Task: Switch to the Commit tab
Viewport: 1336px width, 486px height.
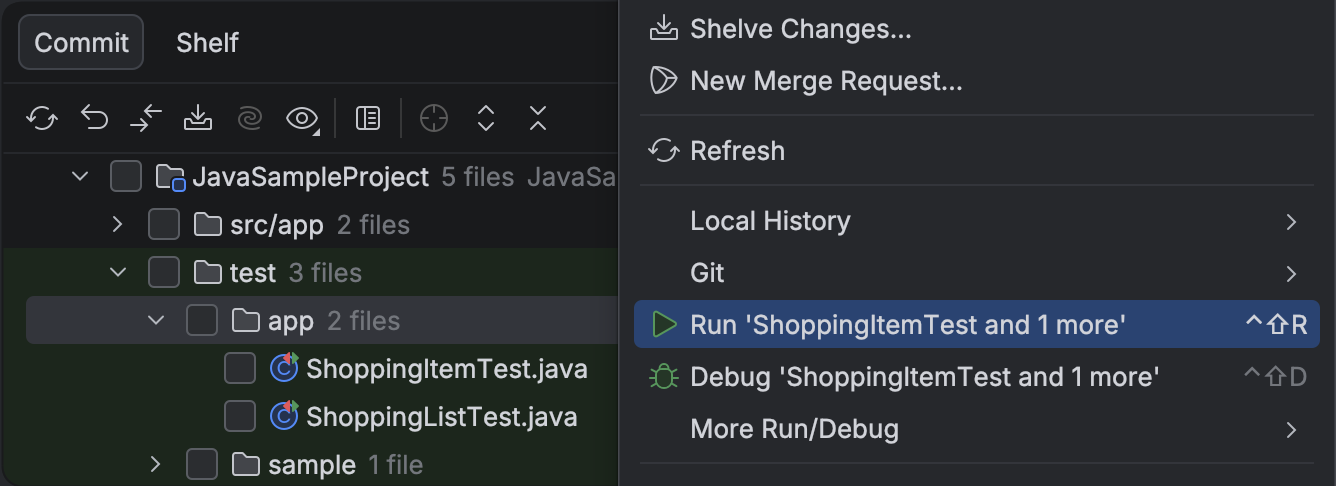Action: pos(81,43)
